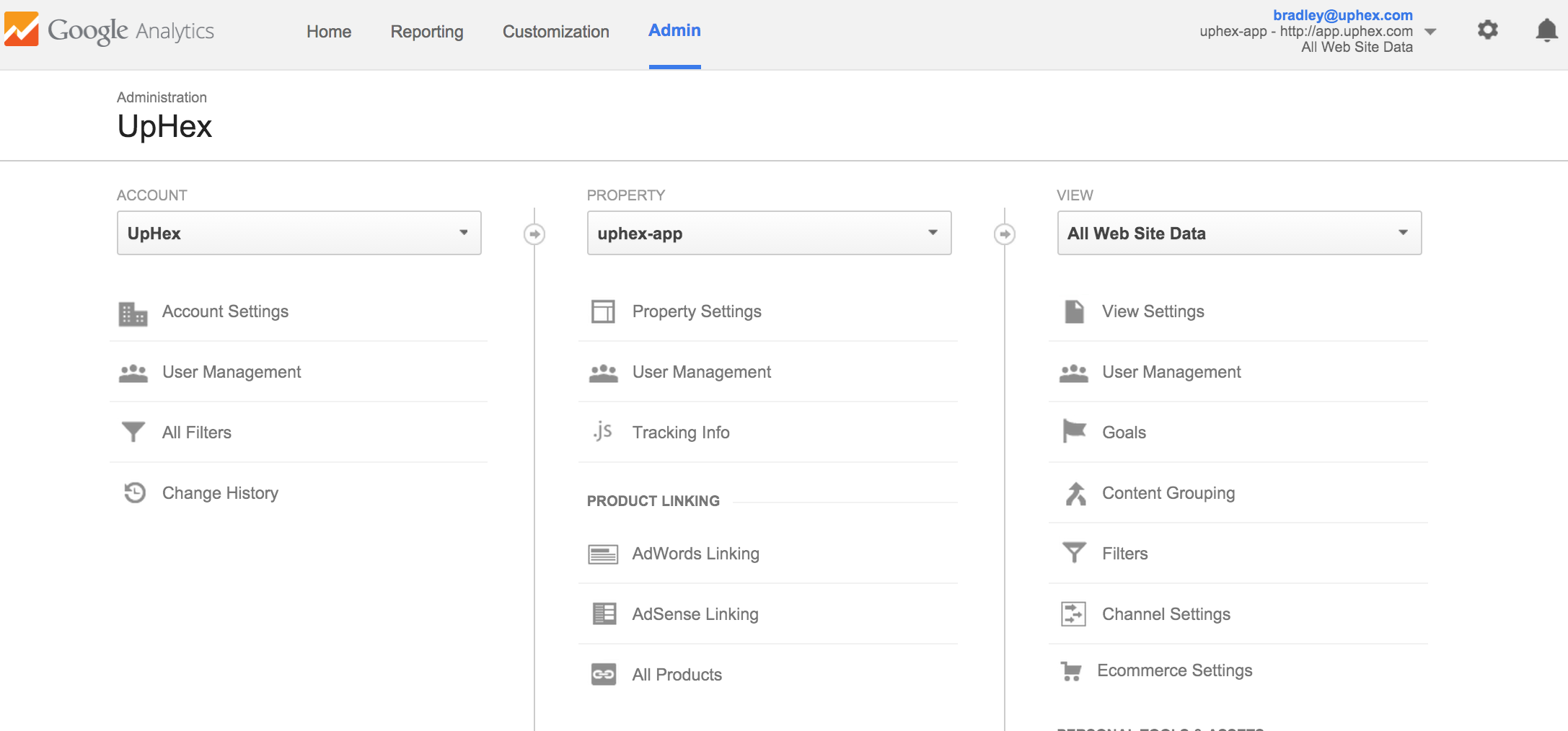Open Ecommerce Settings link
Screen dimensions: 1568x731
click(x=1175, y=670)
